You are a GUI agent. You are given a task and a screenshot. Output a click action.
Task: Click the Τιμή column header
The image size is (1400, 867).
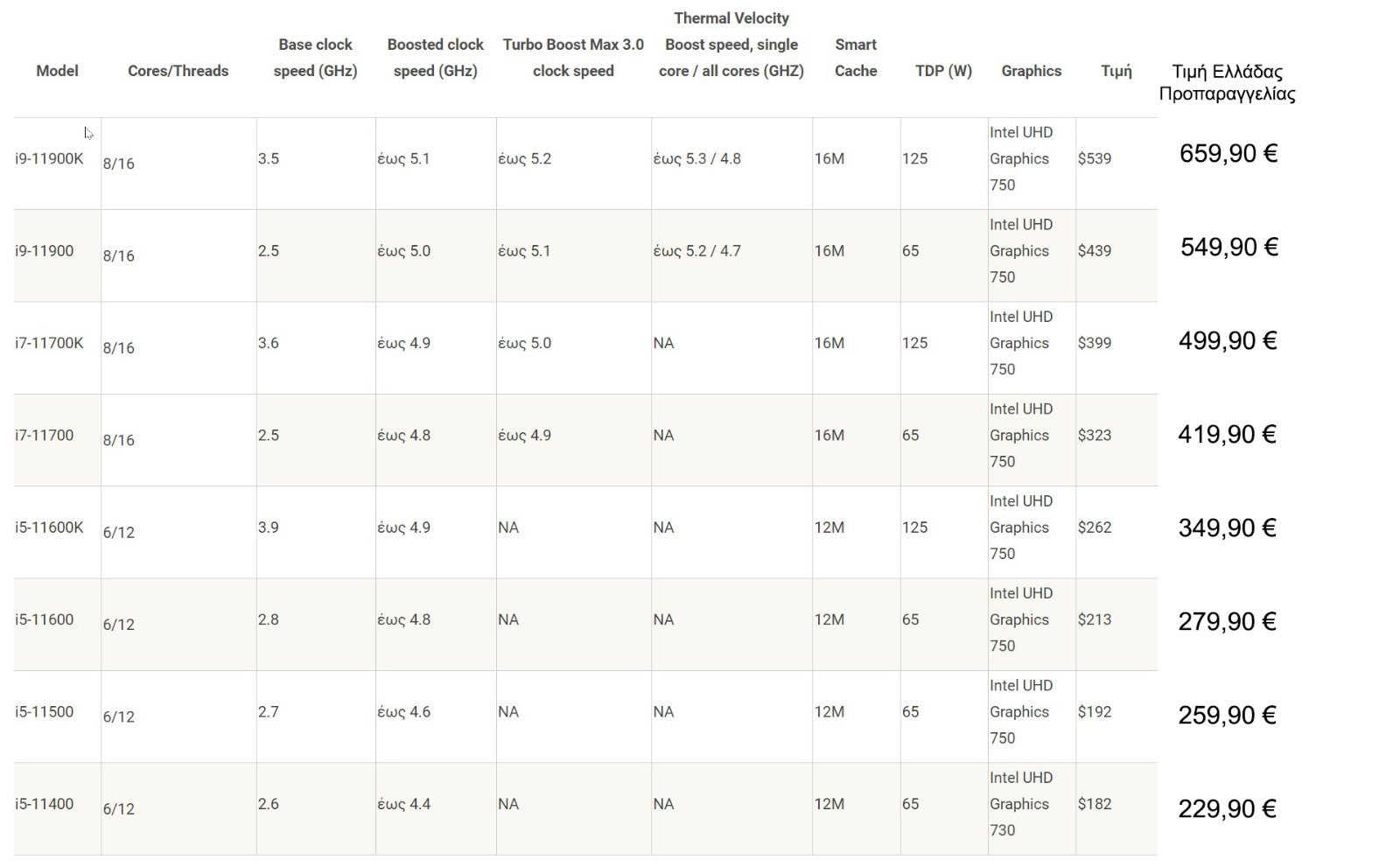pos(1116,71)
